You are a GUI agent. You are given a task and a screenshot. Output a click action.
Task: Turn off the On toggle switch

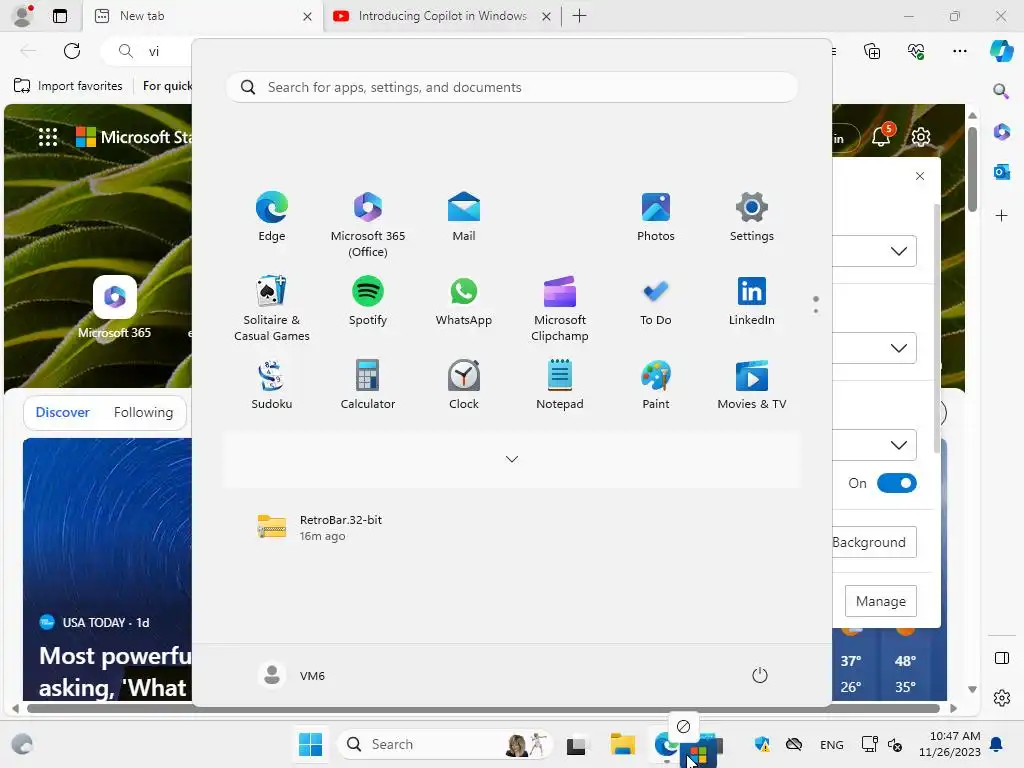pyautogui.click(x=897, y=483)
